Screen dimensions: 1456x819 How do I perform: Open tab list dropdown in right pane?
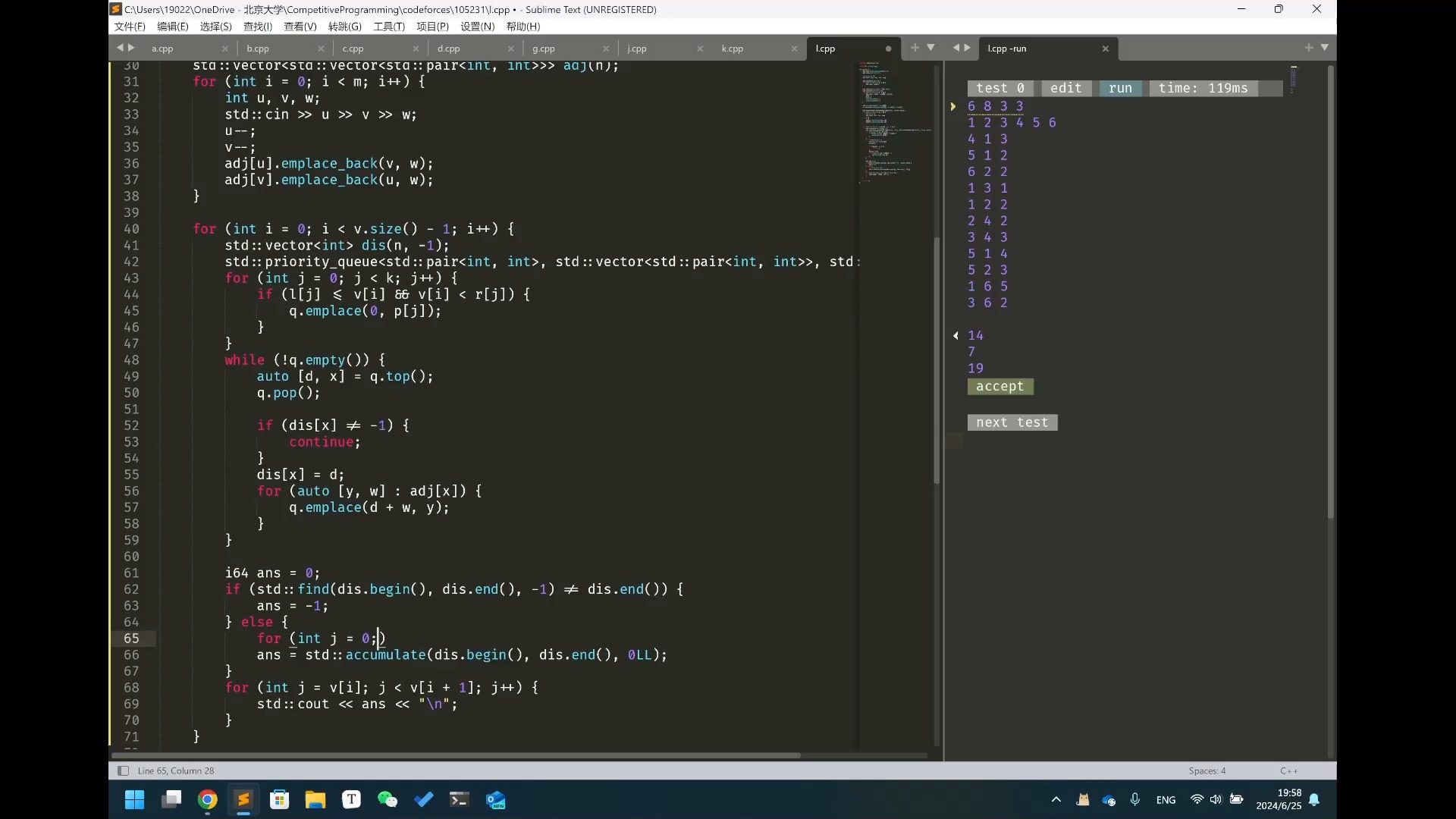click(1325, 48)
